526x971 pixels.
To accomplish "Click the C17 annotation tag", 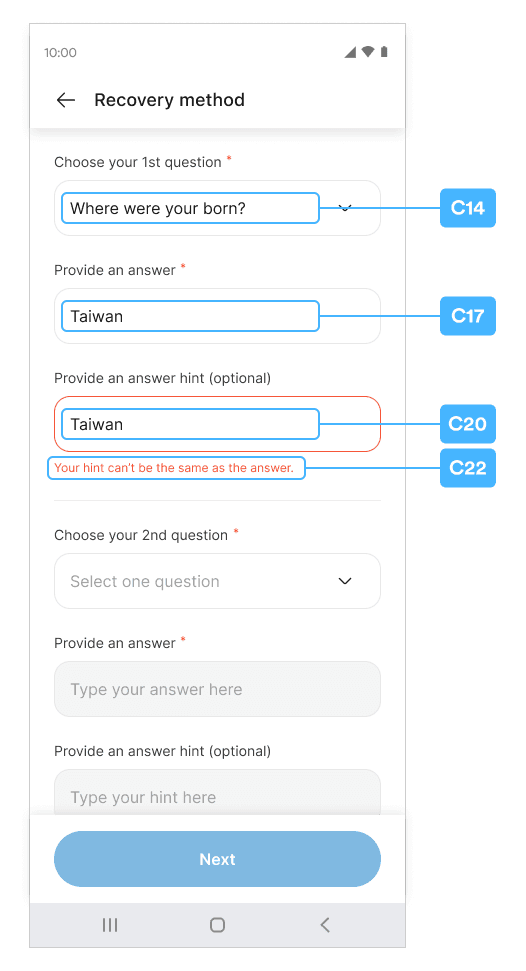I will pyautogui.click(x=468, y=316).
